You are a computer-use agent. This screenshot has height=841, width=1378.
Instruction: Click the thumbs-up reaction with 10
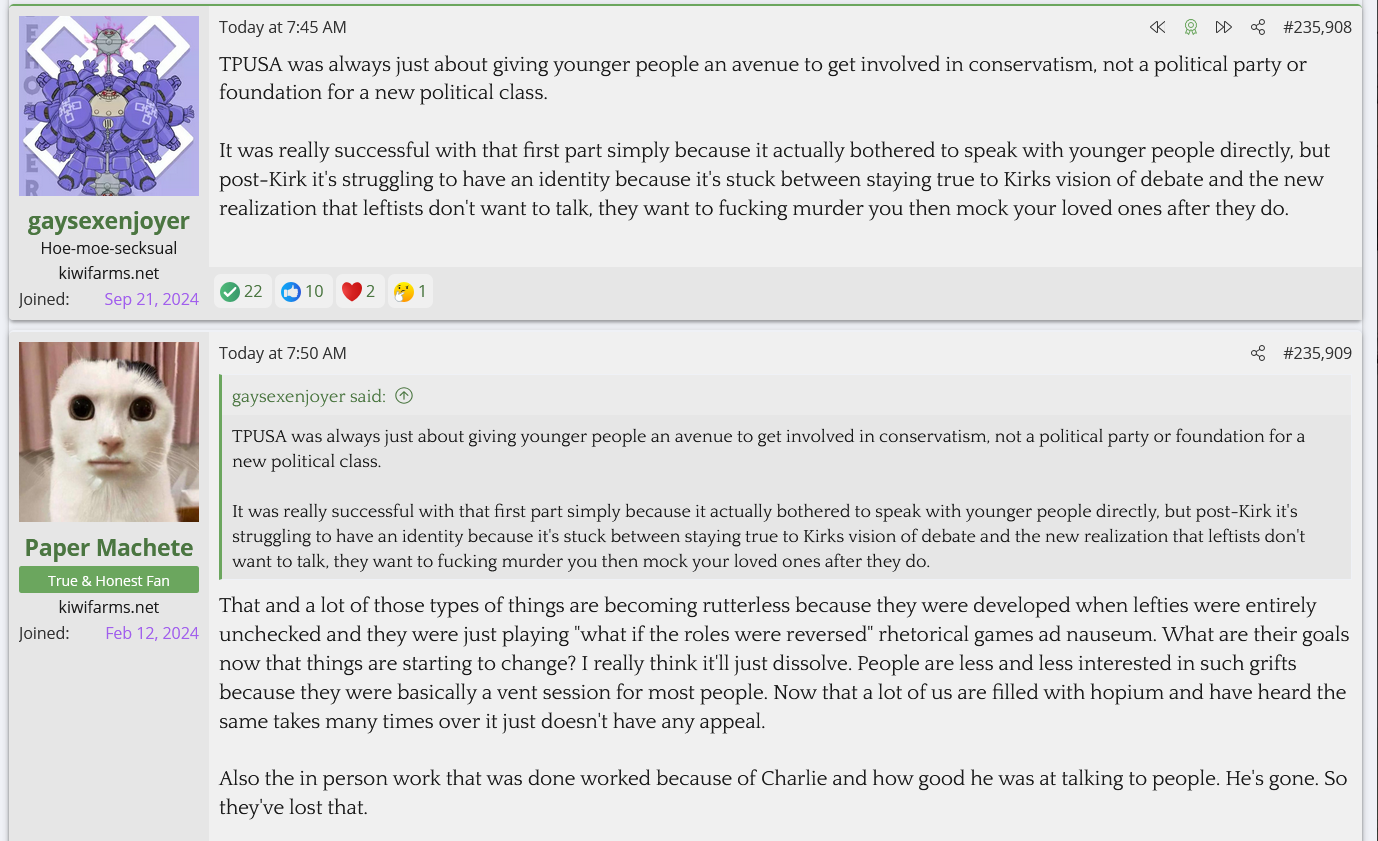(x=303, y=291)
